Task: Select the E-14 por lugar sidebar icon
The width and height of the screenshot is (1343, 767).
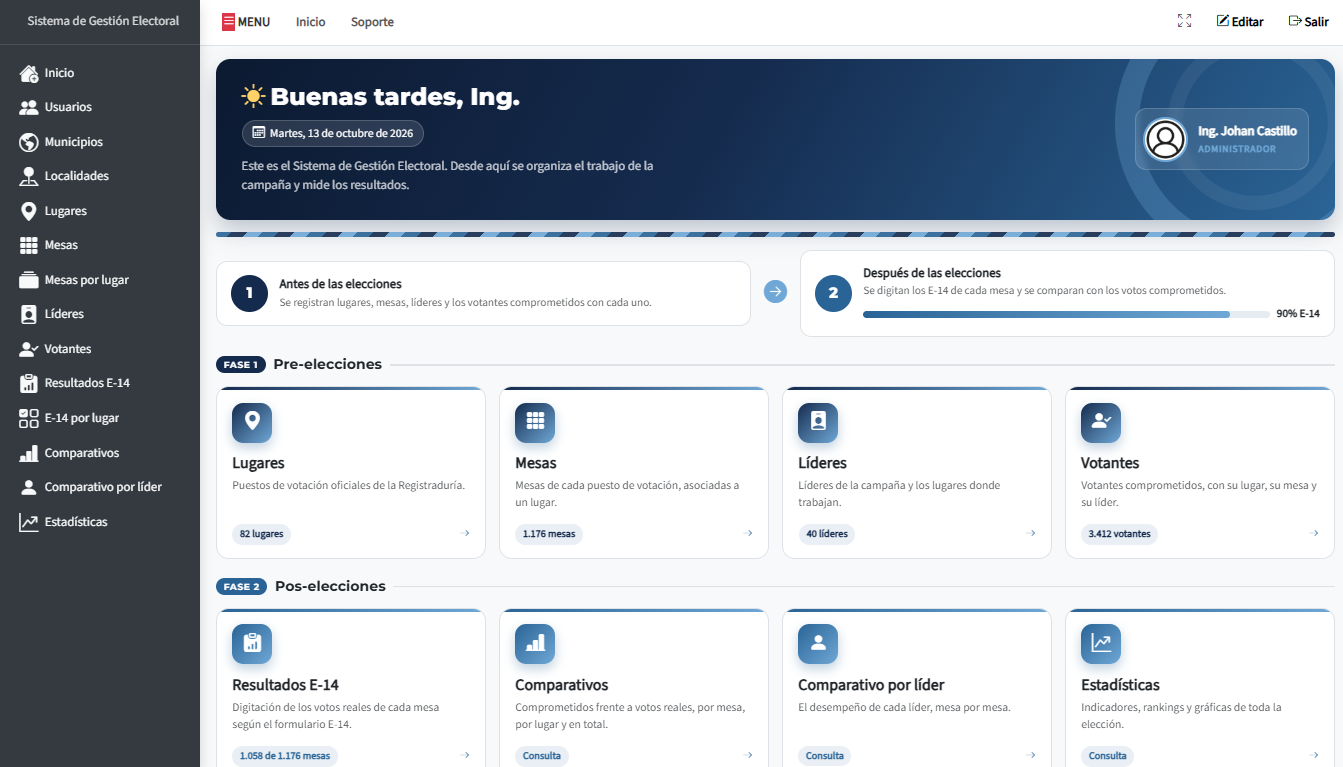Action: [29, 418]
